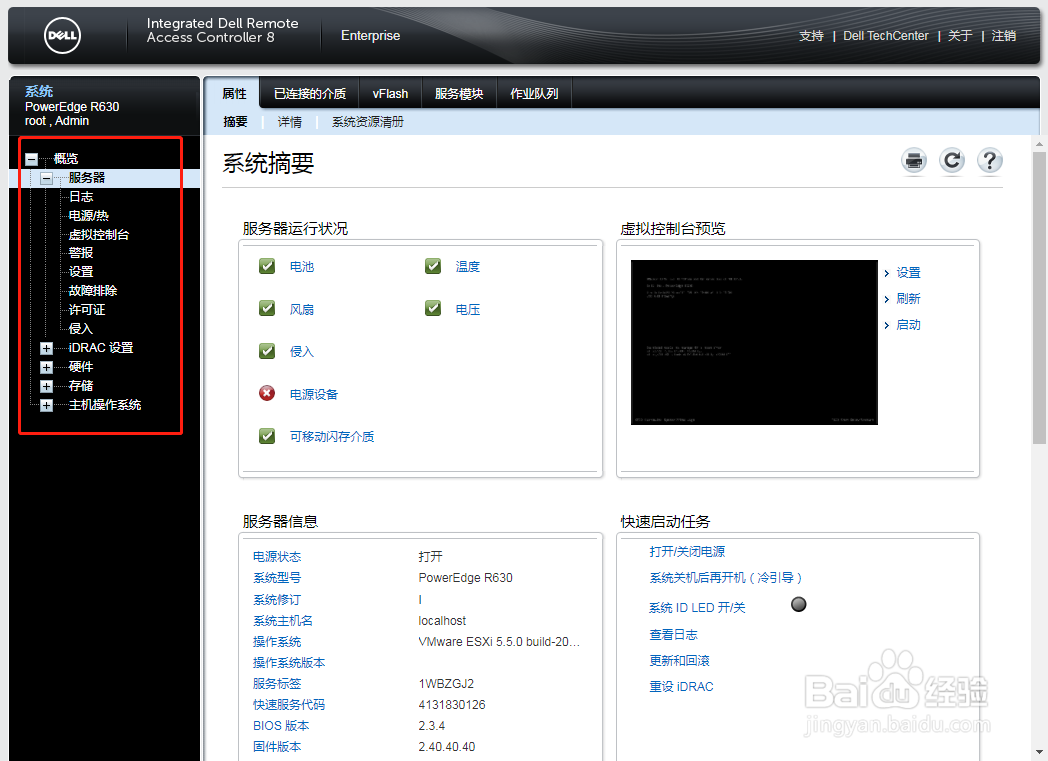This screenshot has width=1048, height=761.
Task: Click the 快速服务代码 info link
Action: 289,704
